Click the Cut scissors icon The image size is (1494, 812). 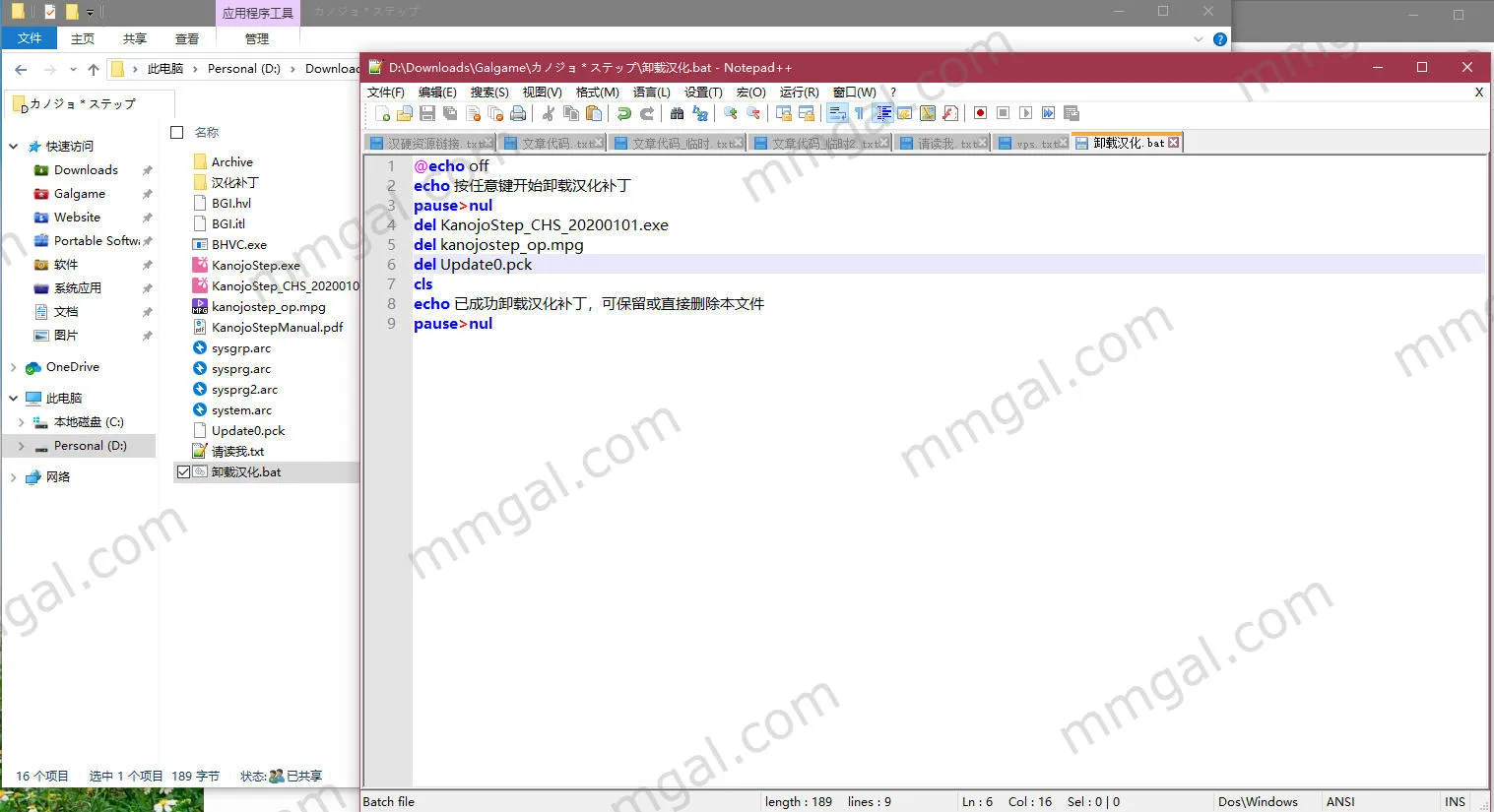click(549, 113)
